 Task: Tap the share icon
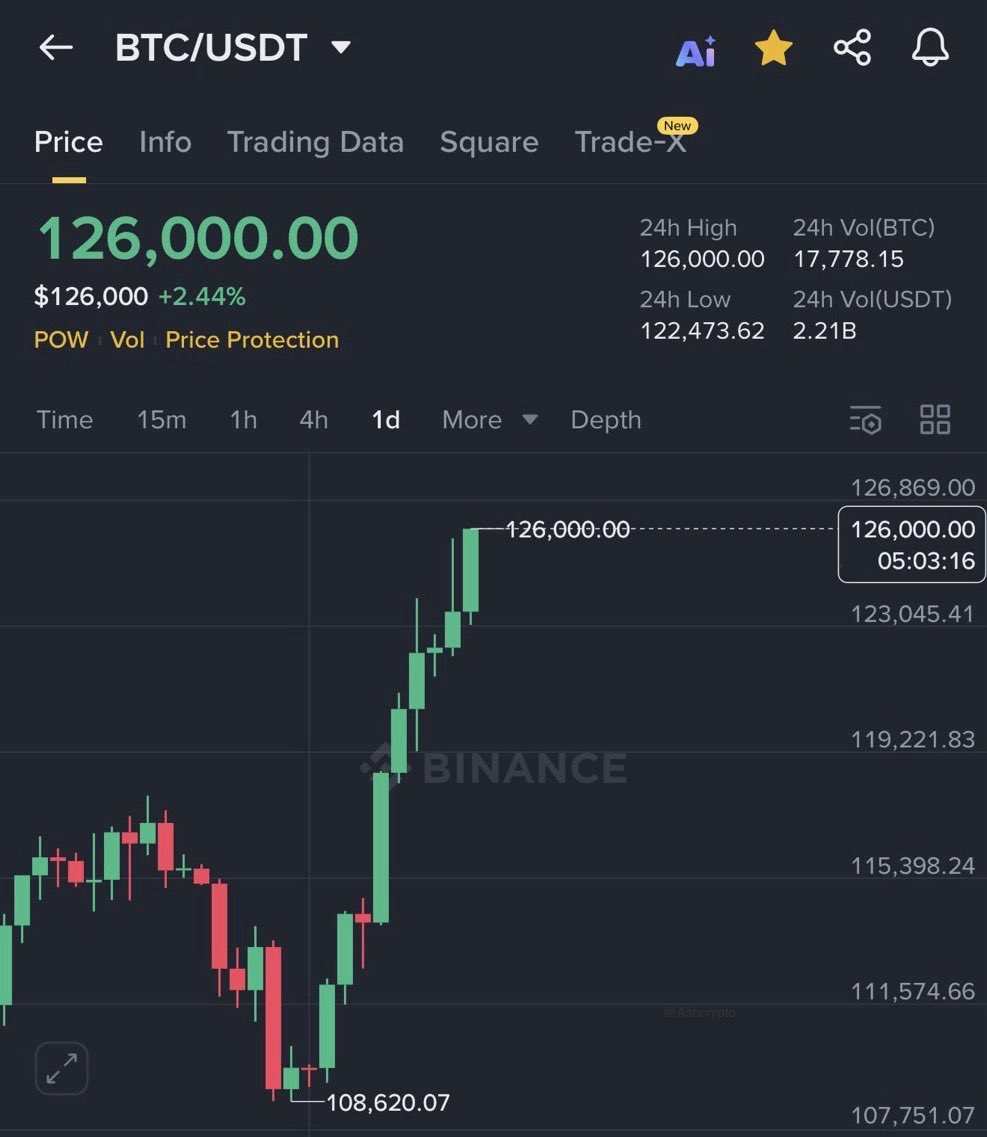coord(852,48)
